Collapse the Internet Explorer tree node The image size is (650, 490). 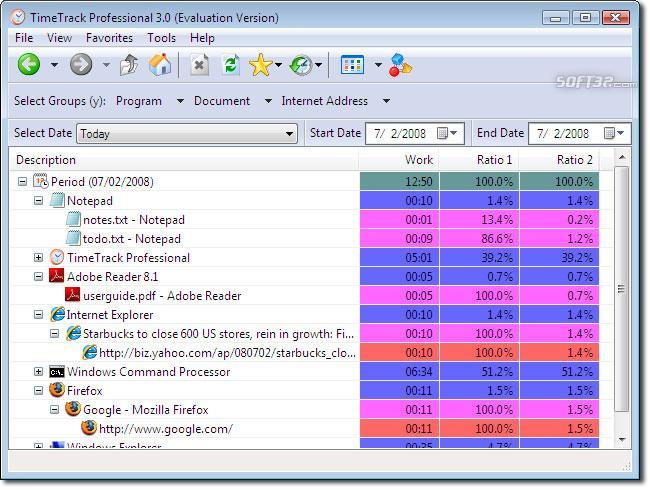coord(39,315)
